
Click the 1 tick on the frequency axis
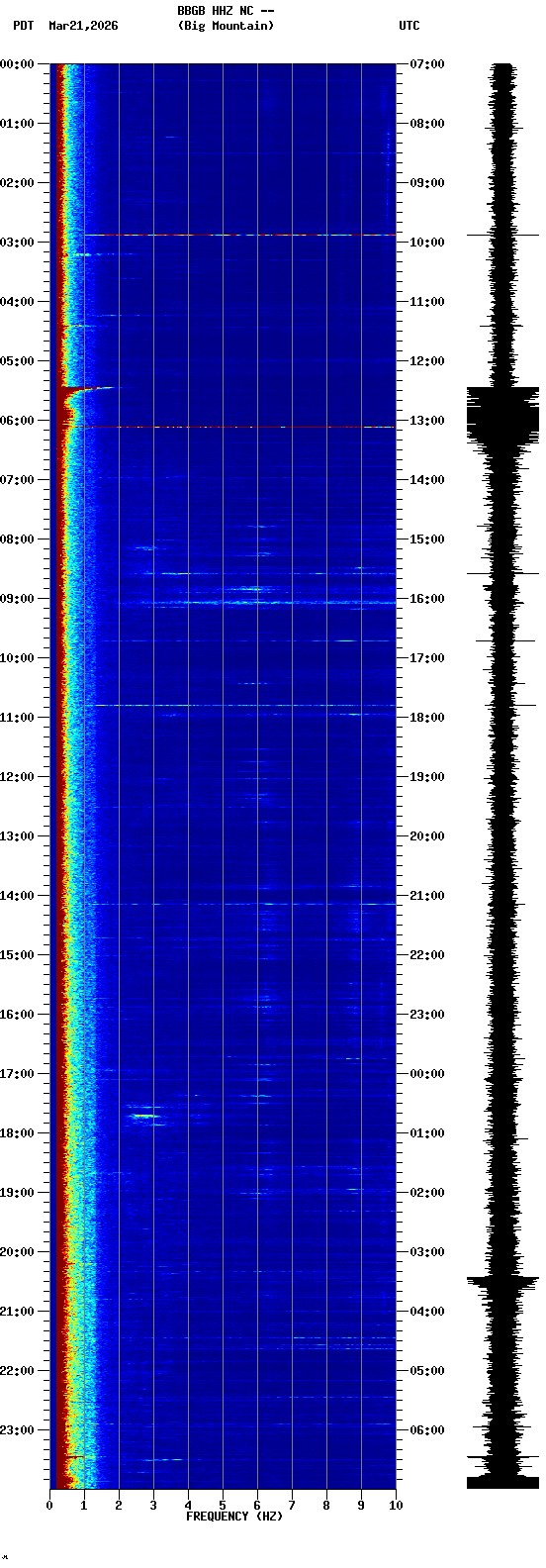pos(84,1506)
